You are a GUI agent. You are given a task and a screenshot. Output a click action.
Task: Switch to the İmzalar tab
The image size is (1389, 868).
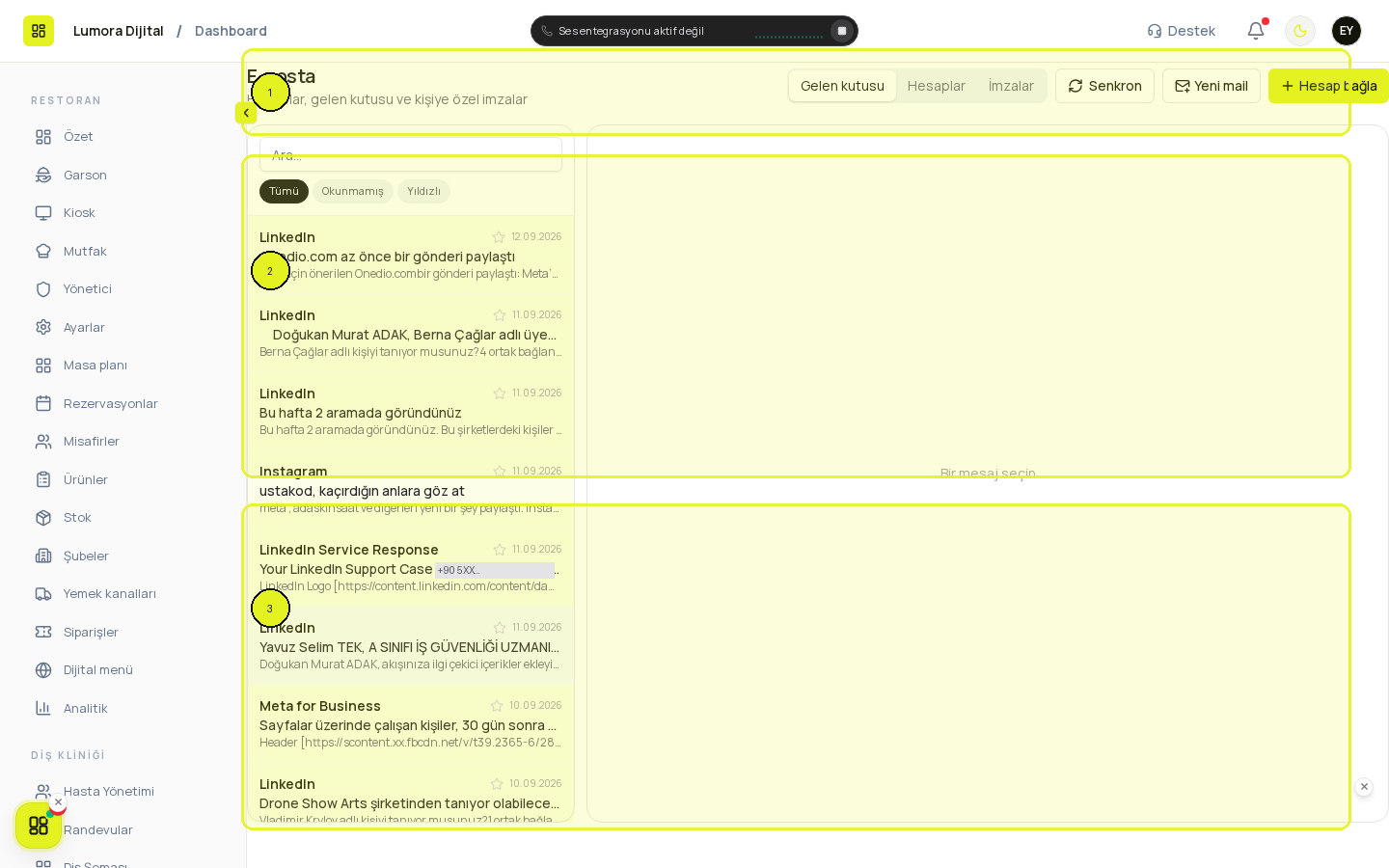[x=1011, y=86]
